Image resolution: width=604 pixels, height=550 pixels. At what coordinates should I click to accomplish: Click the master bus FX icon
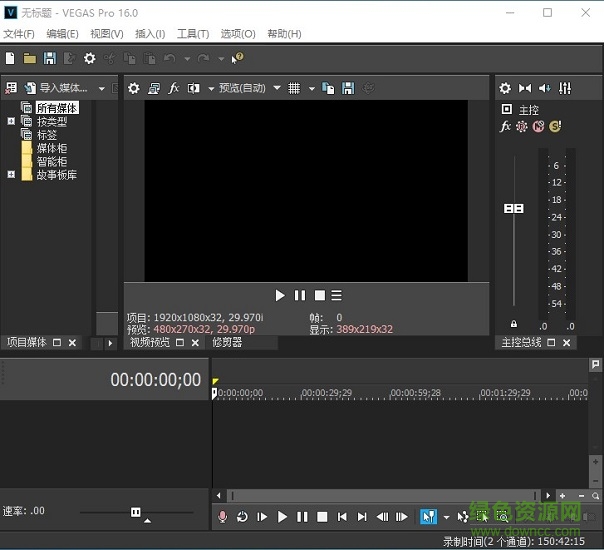point(506,127)
